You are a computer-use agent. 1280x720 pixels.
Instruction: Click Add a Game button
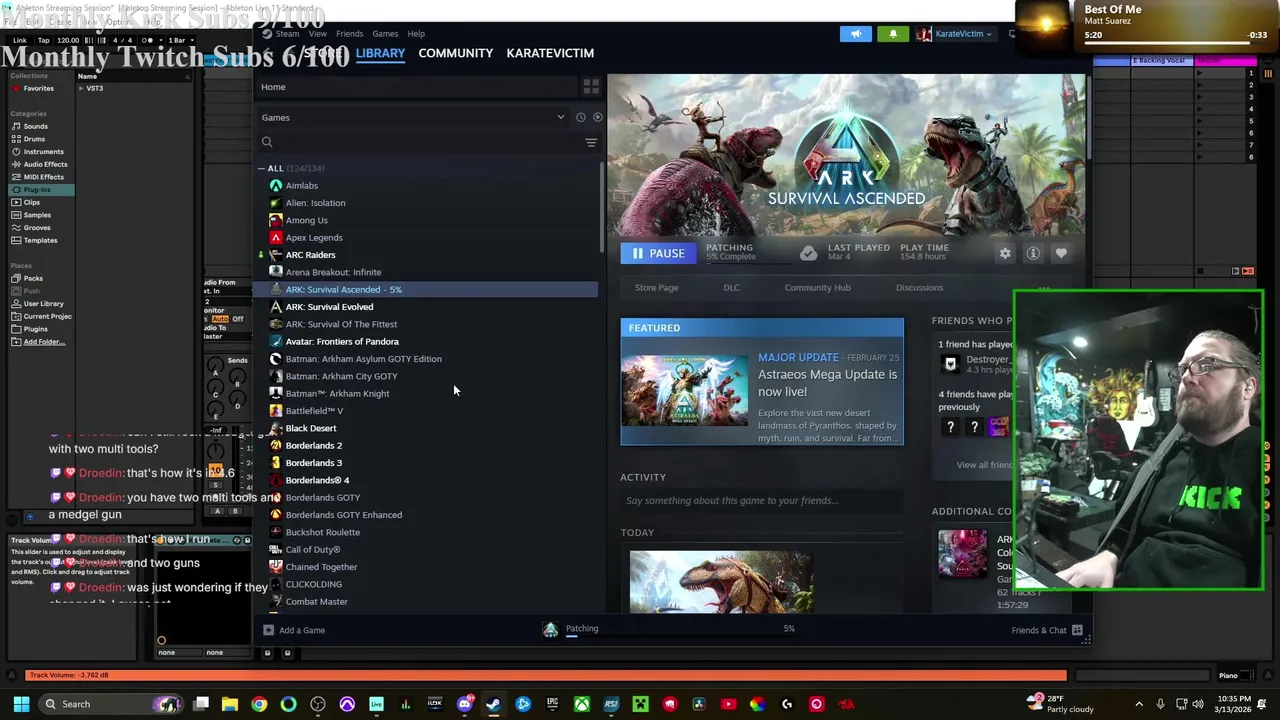(294, 630)
